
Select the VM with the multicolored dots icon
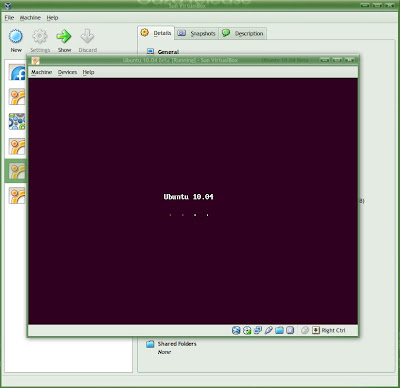pos(17,121)
